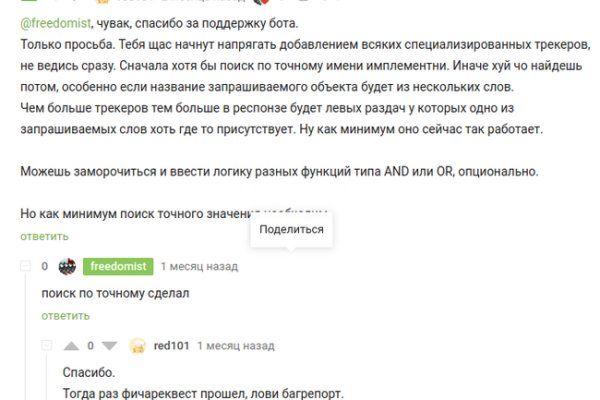Reply to freedomist's 'поиск по точному сделал' comment
Viewport: 600px width, 400px height.
tap(65, 316)
